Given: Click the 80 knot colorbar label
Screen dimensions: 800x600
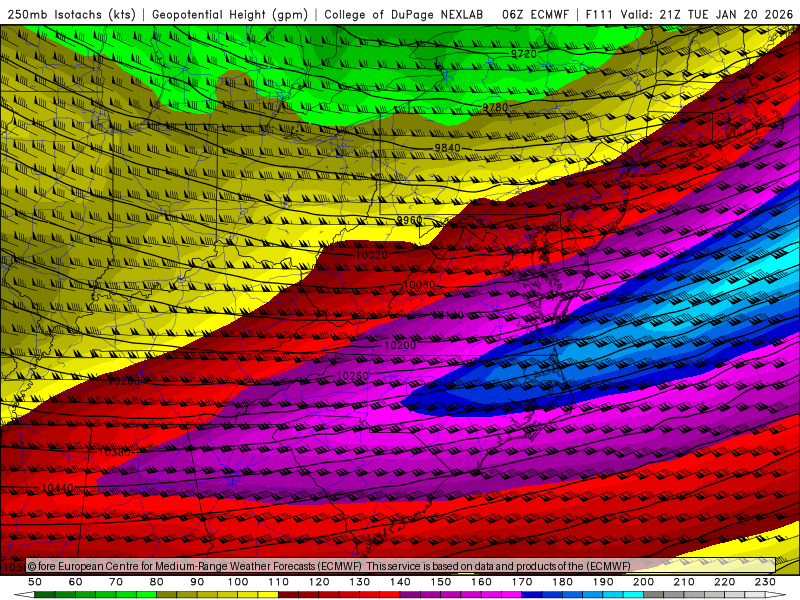Looking at the screenshot, I should pyautogui.click(x=157, y=582).
